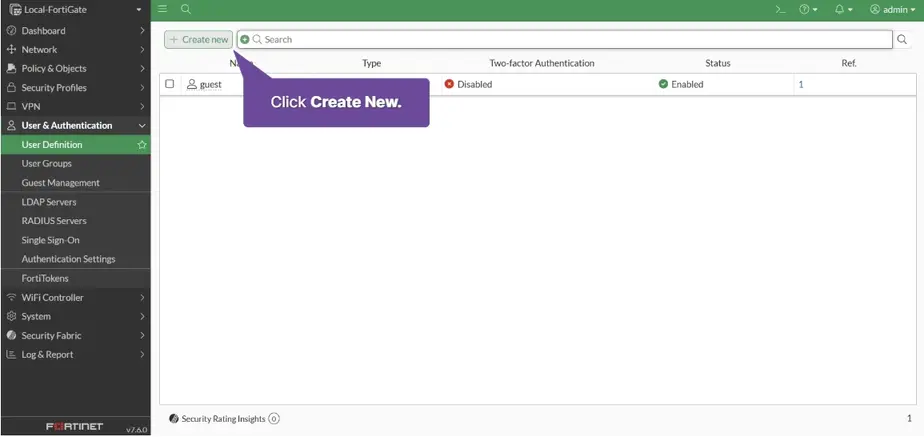Open the Security Fabric menu
Image resolution: width=924 pixels, height=437 pixels.
[x=75, y=336]
